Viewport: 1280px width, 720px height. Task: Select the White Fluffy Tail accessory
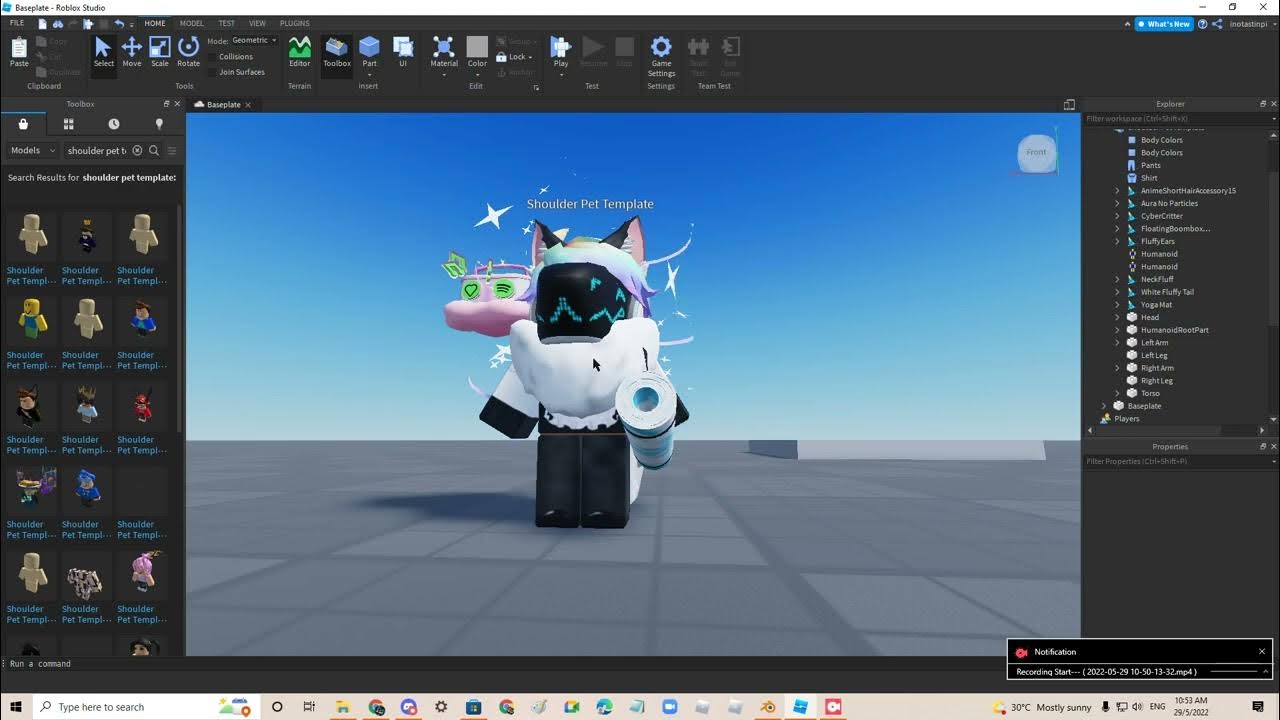point(1167,292)
